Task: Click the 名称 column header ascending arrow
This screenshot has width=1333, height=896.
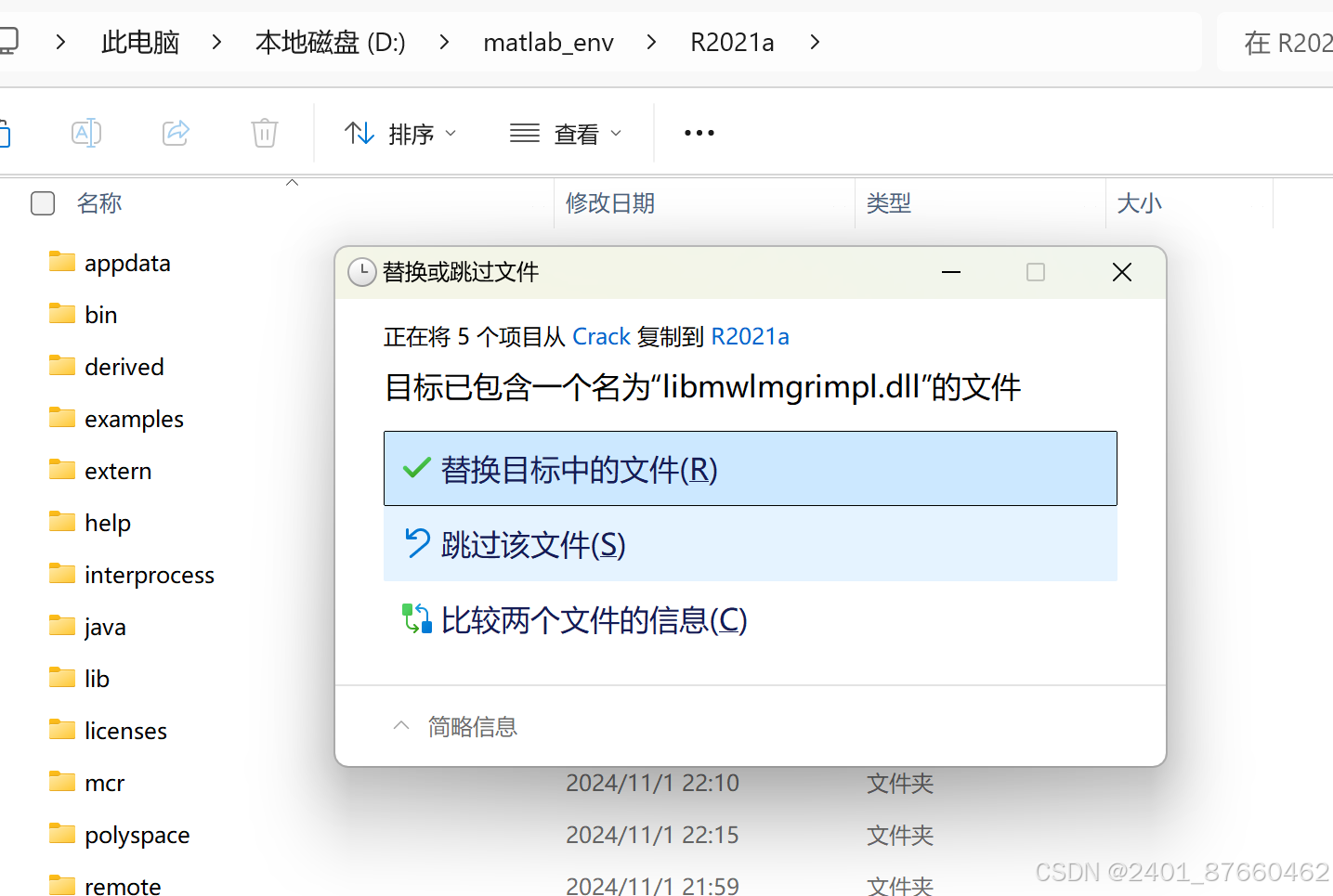Action: tap(292, 183)
